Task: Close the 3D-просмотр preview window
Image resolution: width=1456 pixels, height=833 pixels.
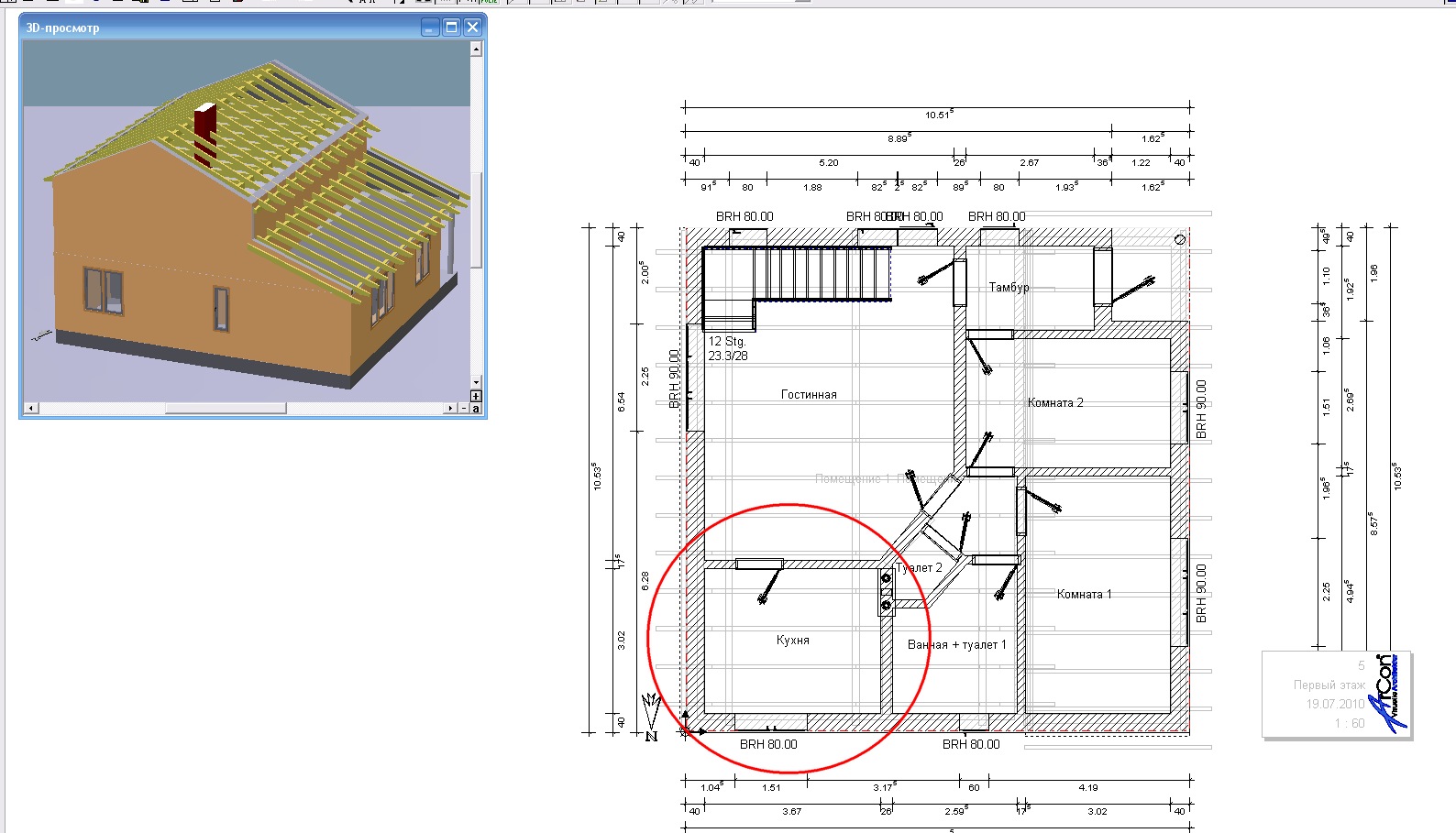Action: (x=472, y=27)
